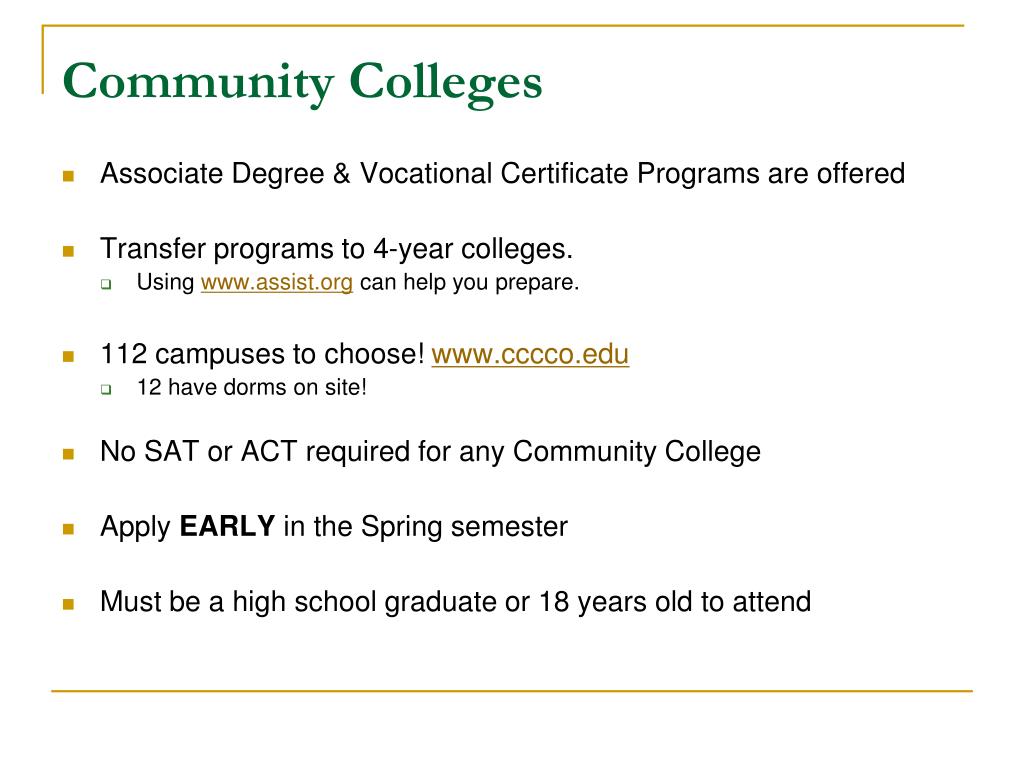Viewport: 1024px width, 768px height.
Task: Click the hollow square sub-bullet before Using www.assist.org
Action: [106, 284]
